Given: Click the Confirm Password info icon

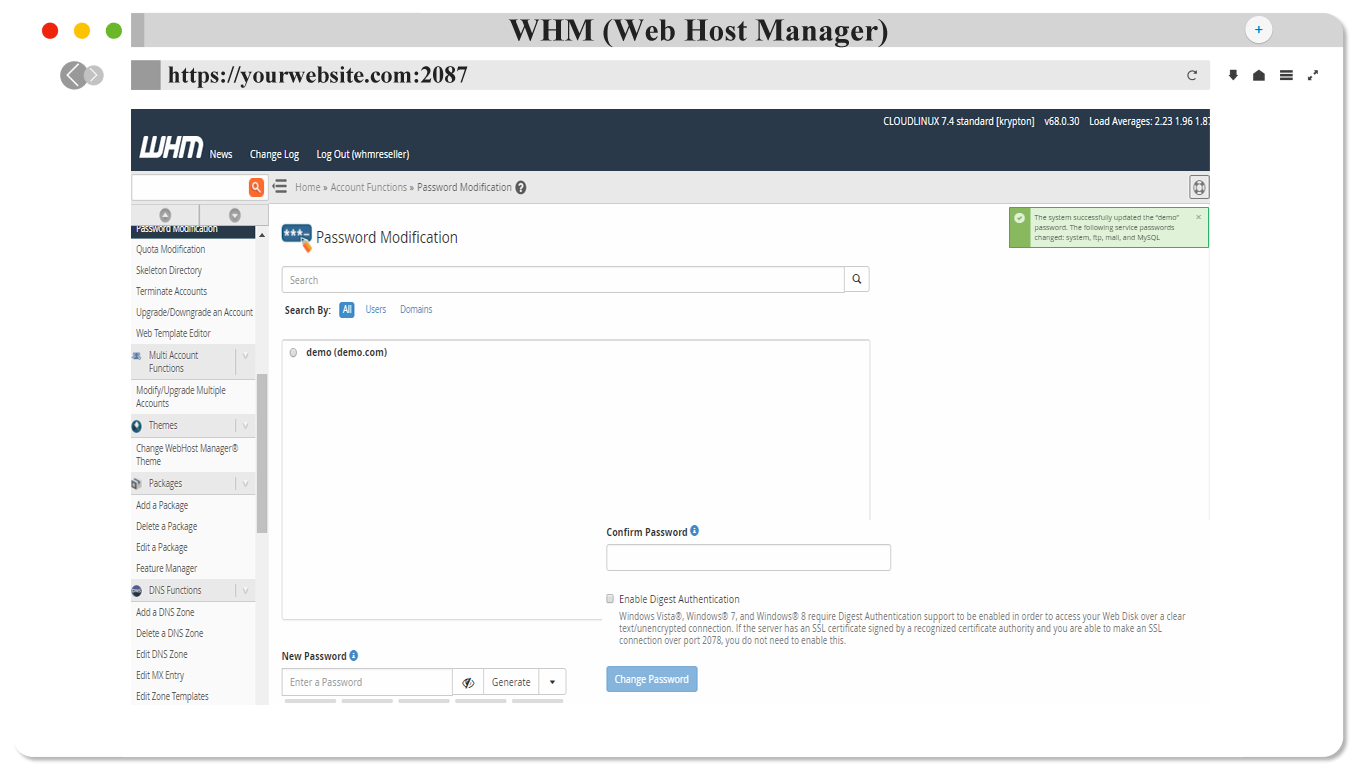Looking at the screenshot, I should click(x=695, y=531).
